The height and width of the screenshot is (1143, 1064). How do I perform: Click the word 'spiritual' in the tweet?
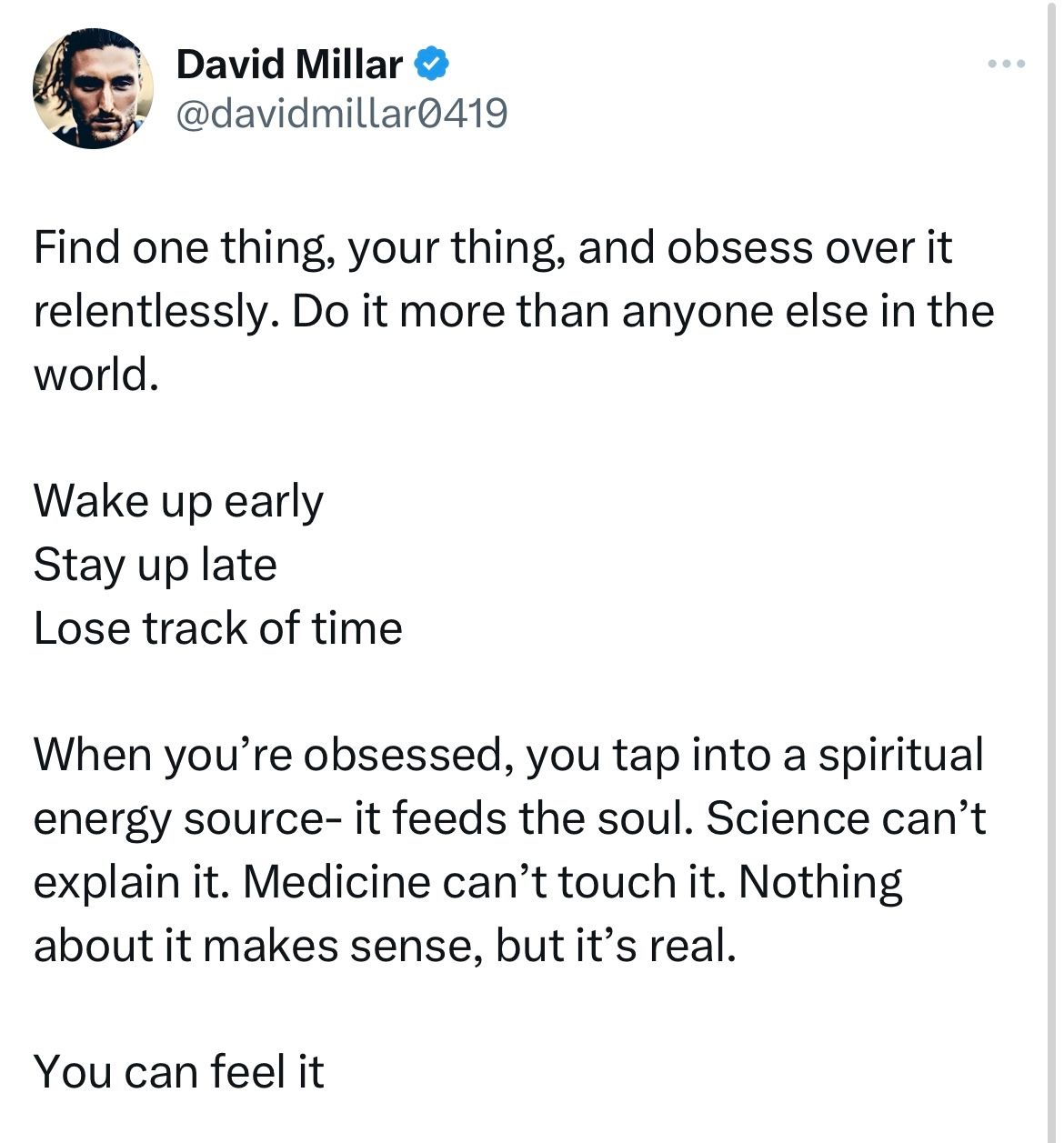click(900, 757)
